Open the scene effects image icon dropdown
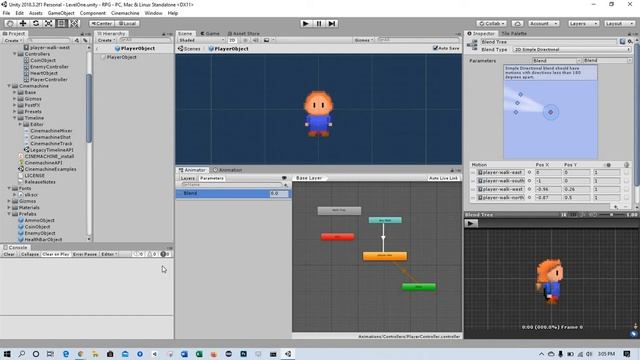The height and width of the screenshot is (360, 640). [x=268, y=40]
